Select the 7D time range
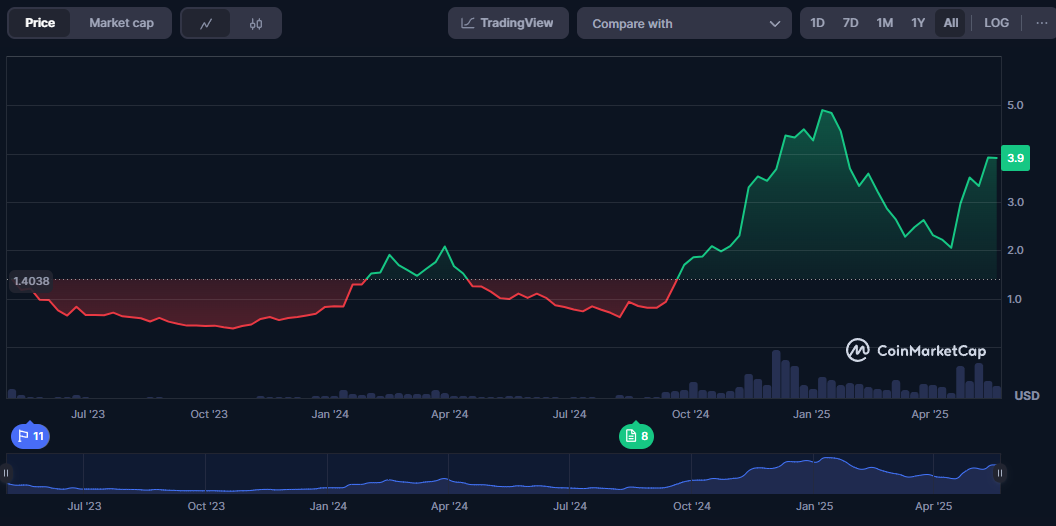Screen dimensions: 1056x526 [x=850, y=23]
